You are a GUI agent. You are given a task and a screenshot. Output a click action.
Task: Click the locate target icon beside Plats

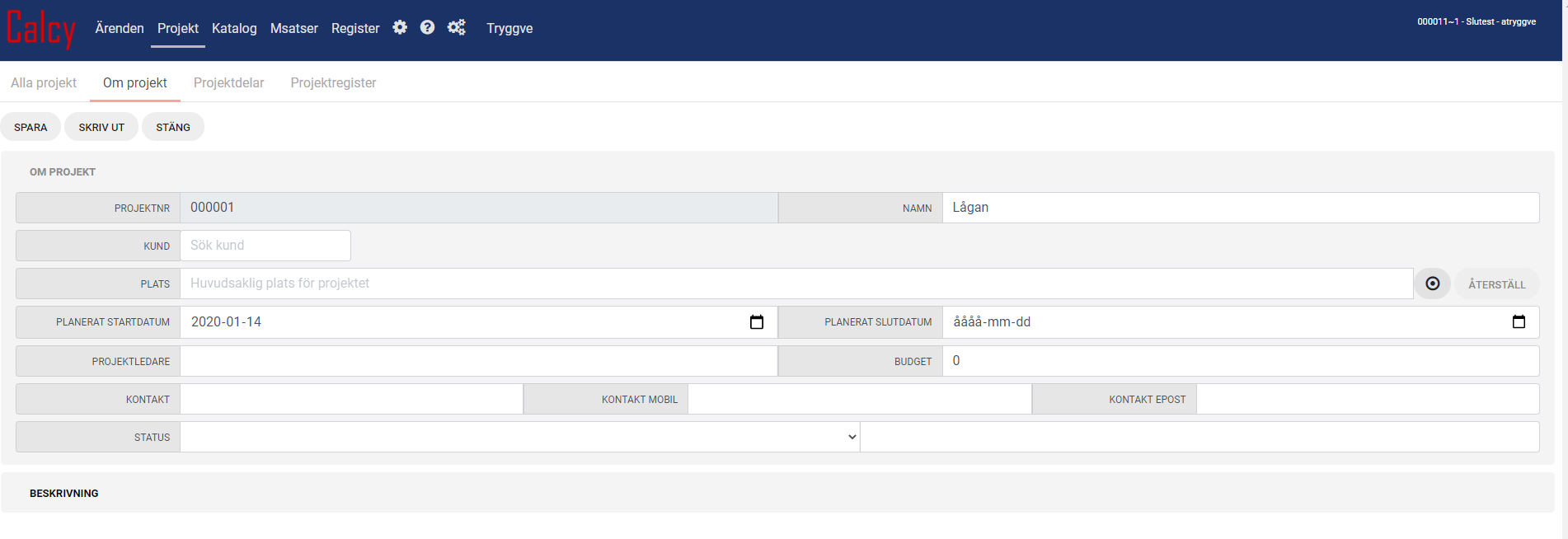coord(1433,284)
